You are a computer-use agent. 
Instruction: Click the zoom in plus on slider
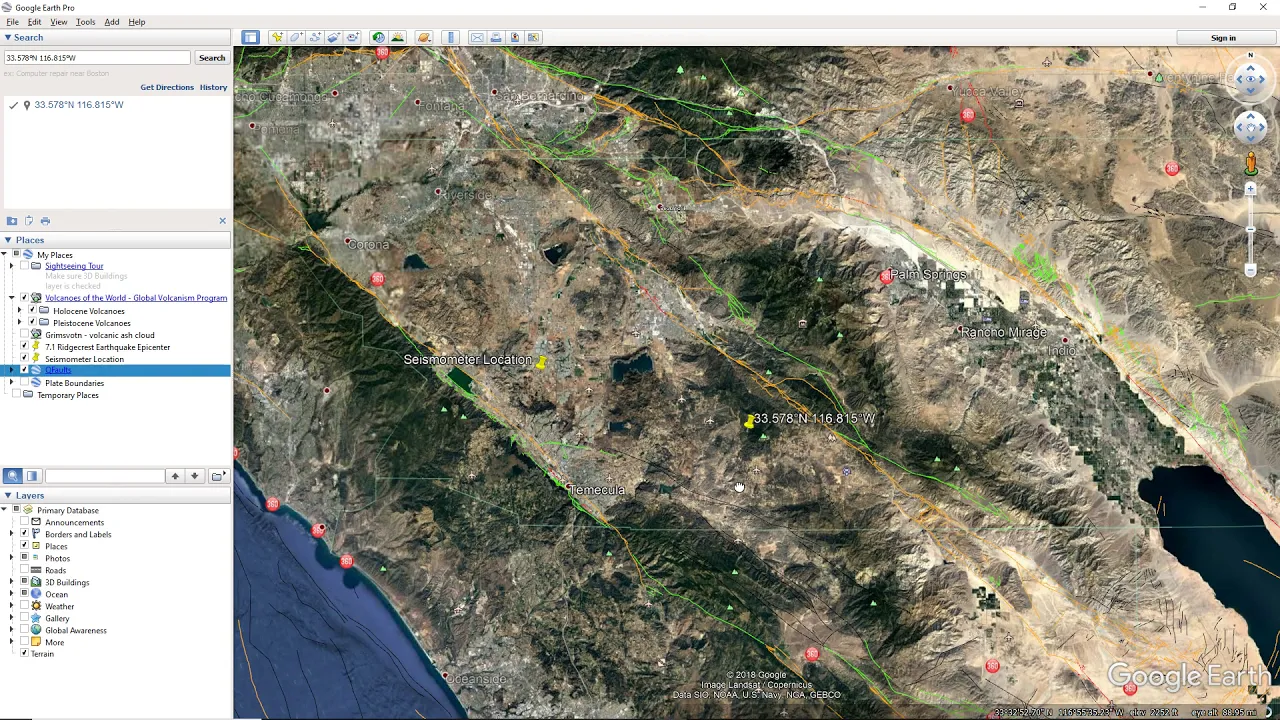pos(1251,189)
